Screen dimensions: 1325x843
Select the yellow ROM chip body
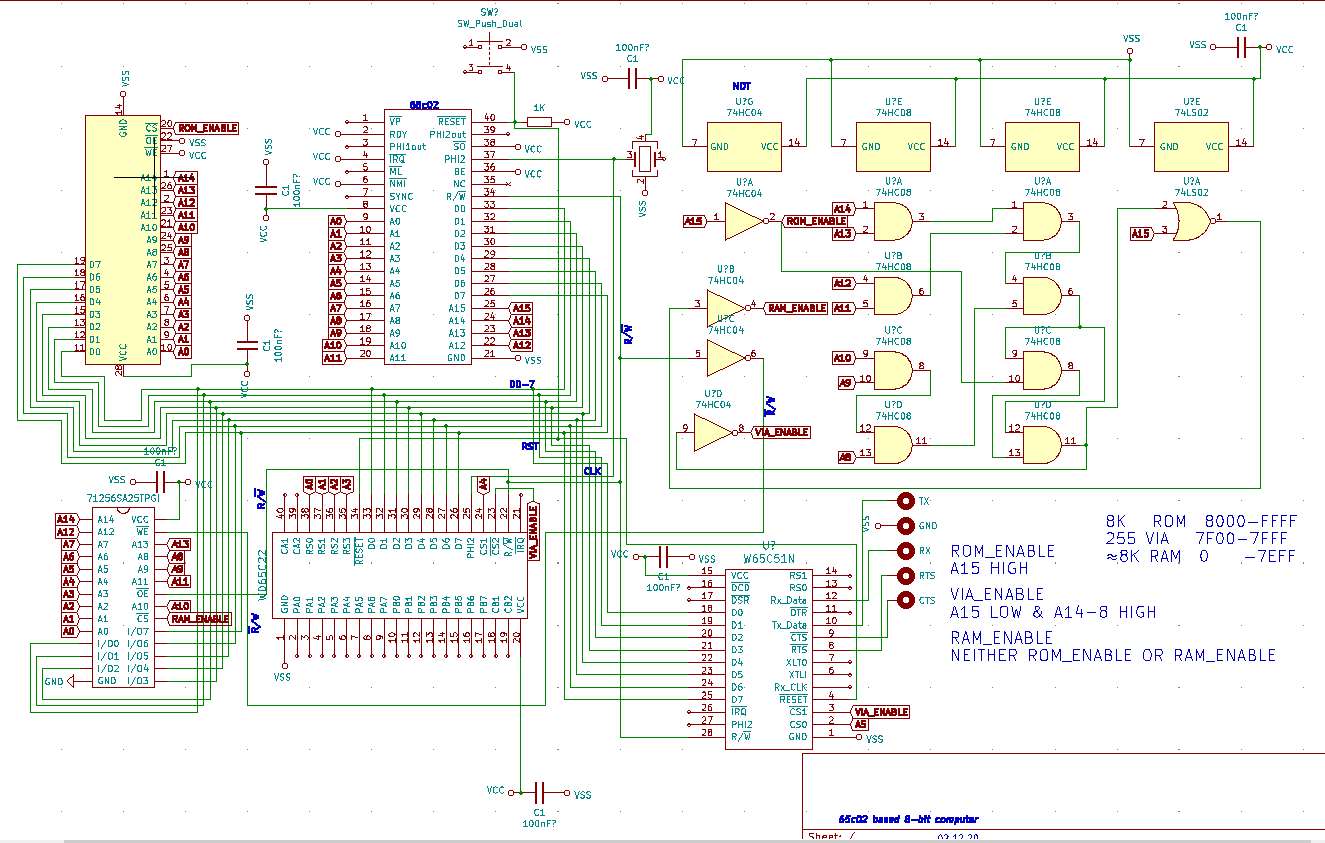pyautogui.click(x=122, y=240)
